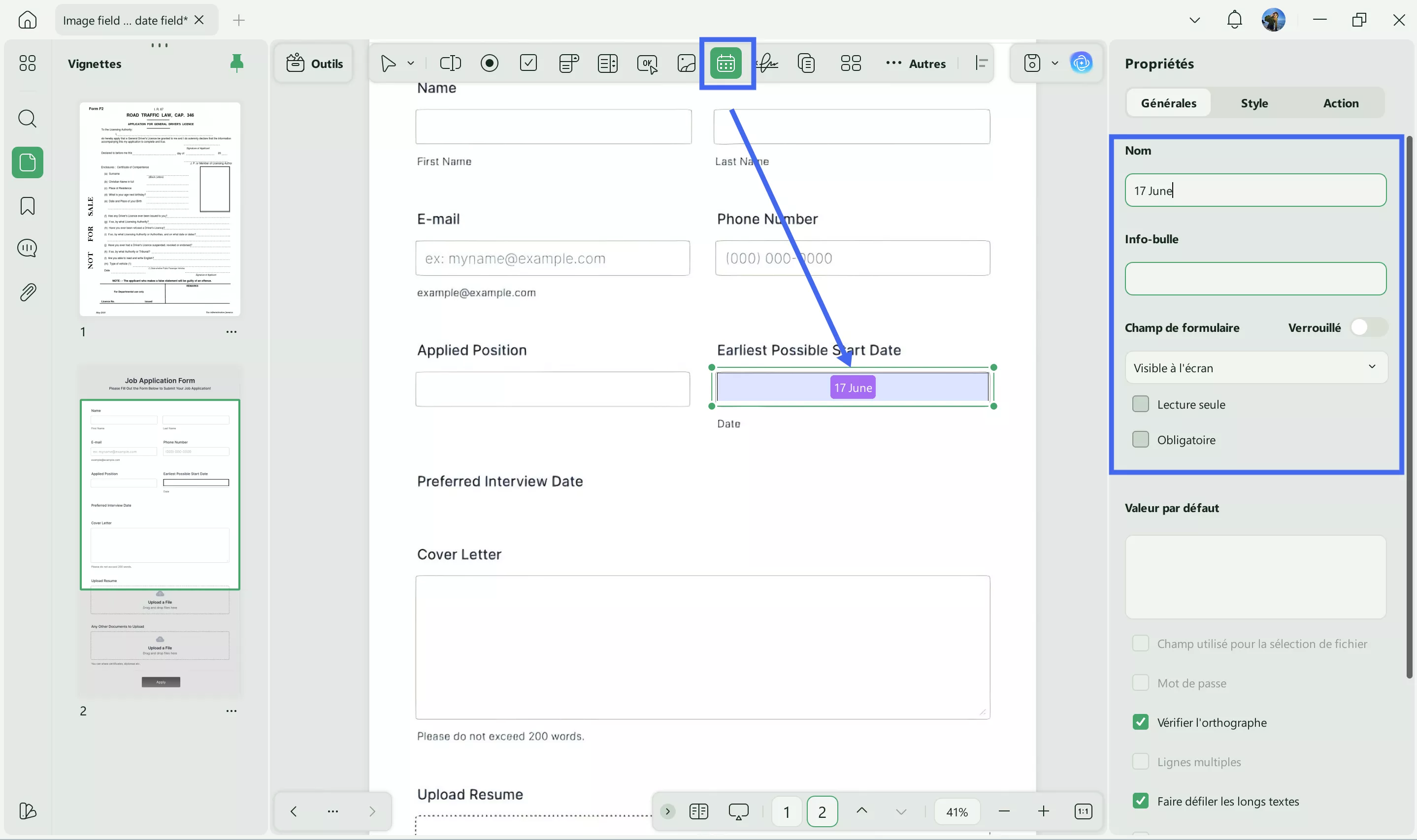Select the image field tool

[x=686, y=63]
